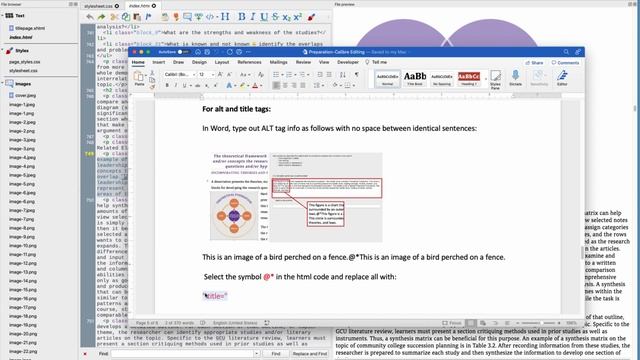Open Word References tab
This screenshot has height=360, width=640.
click(249, 62)
